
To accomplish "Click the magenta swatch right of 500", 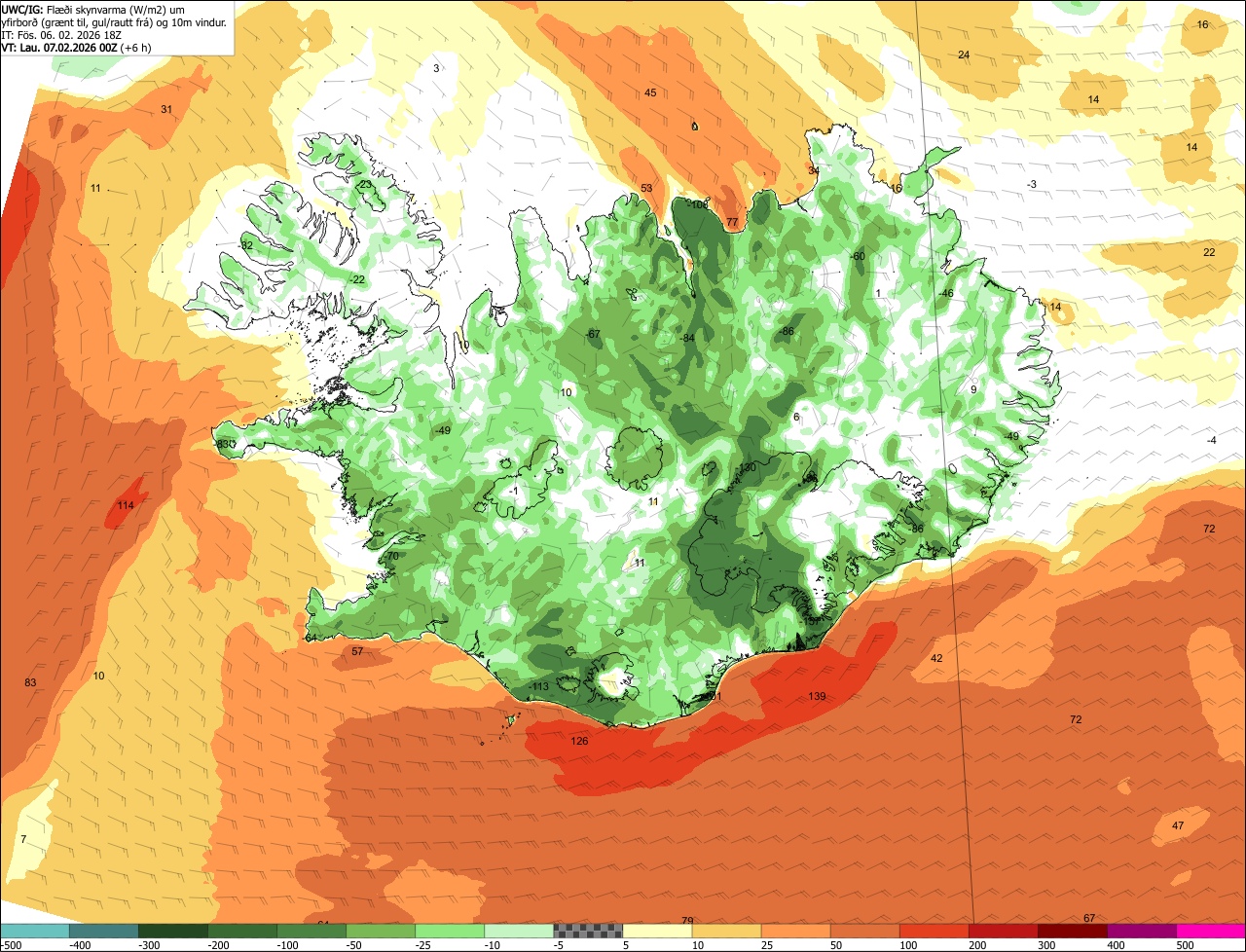I will pos(1211,931).
